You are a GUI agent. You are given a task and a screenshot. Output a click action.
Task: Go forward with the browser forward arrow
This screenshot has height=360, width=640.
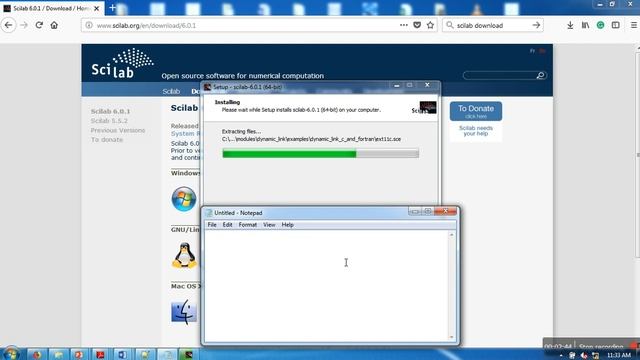24,25
